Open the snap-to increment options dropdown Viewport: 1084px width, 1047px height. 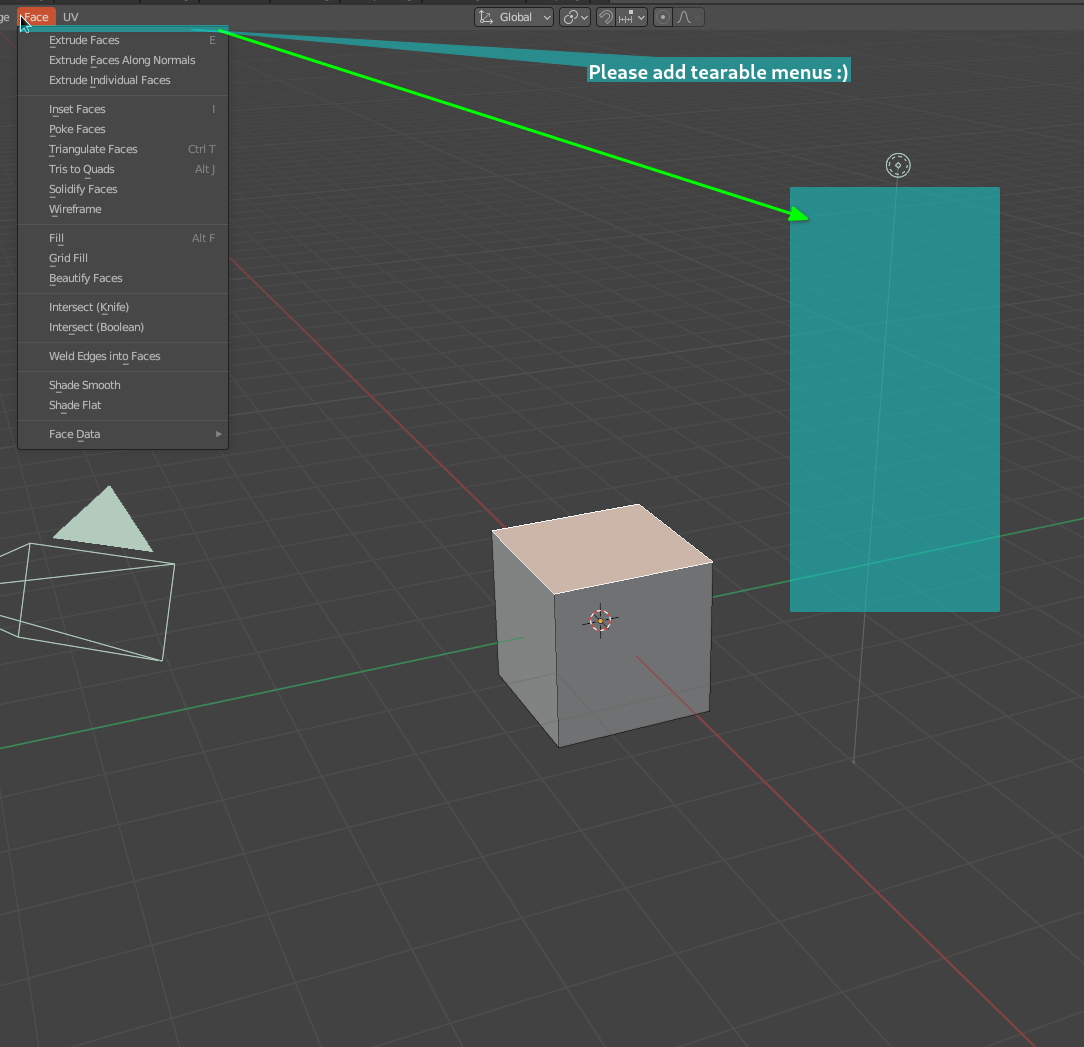631,17
